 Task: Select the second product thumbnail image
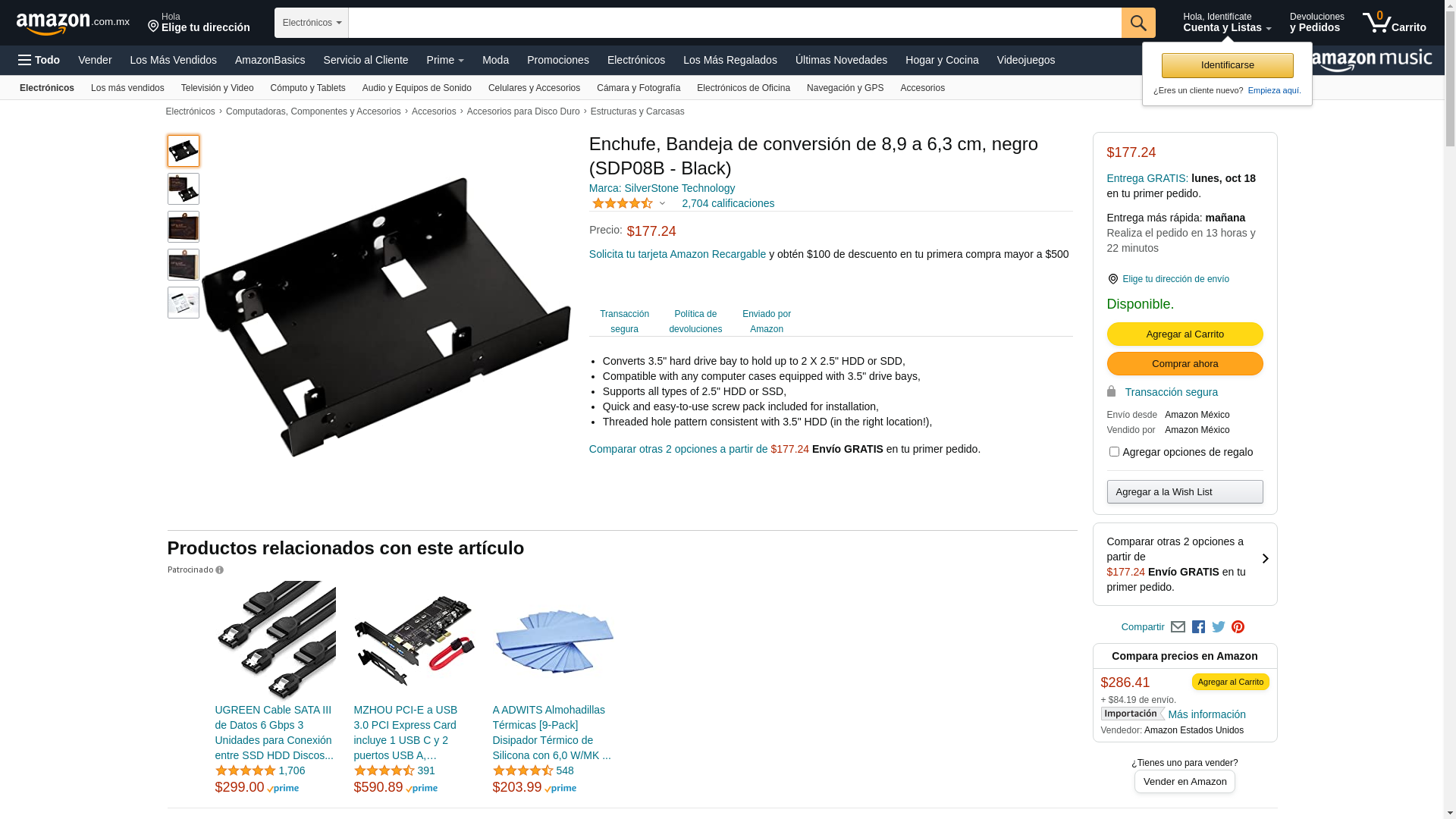184,189
